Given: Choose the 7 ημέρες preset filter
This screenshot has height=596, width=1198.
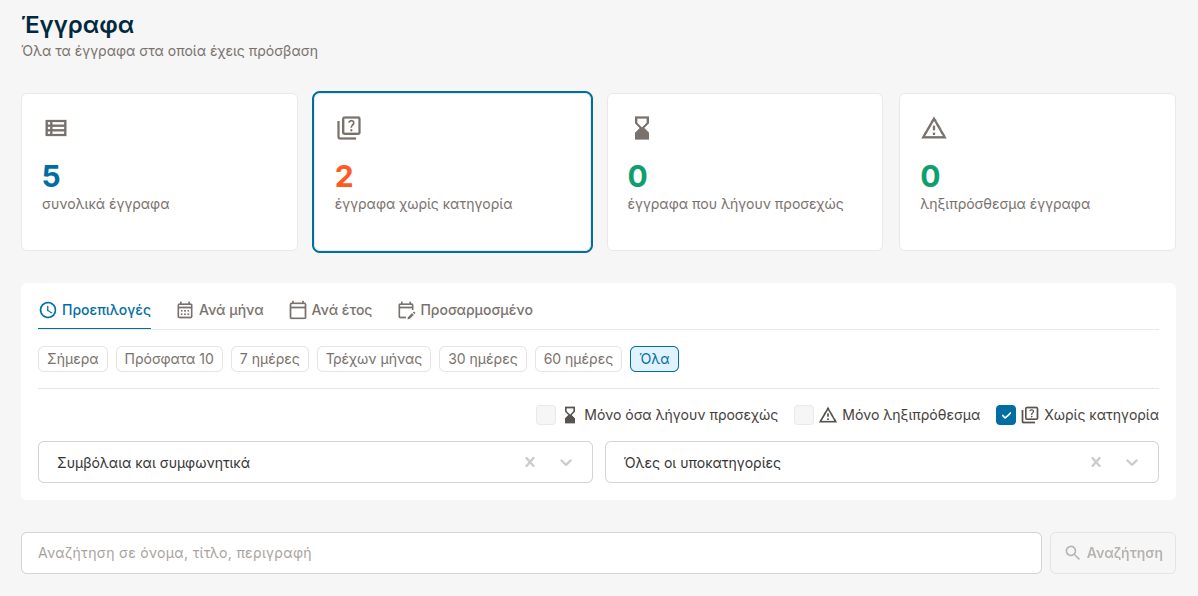Looking at the screenshot, I should click(x=269, y=359).
